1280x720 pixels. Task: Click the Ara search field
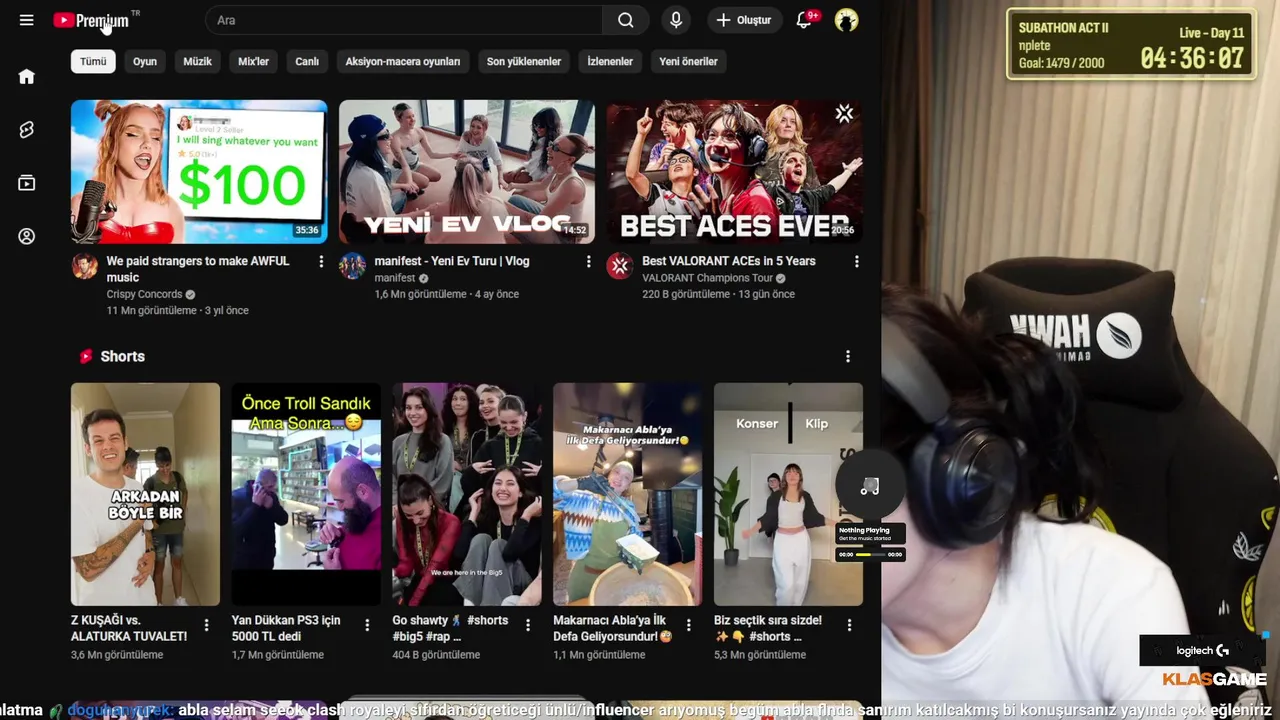(405, 20)
